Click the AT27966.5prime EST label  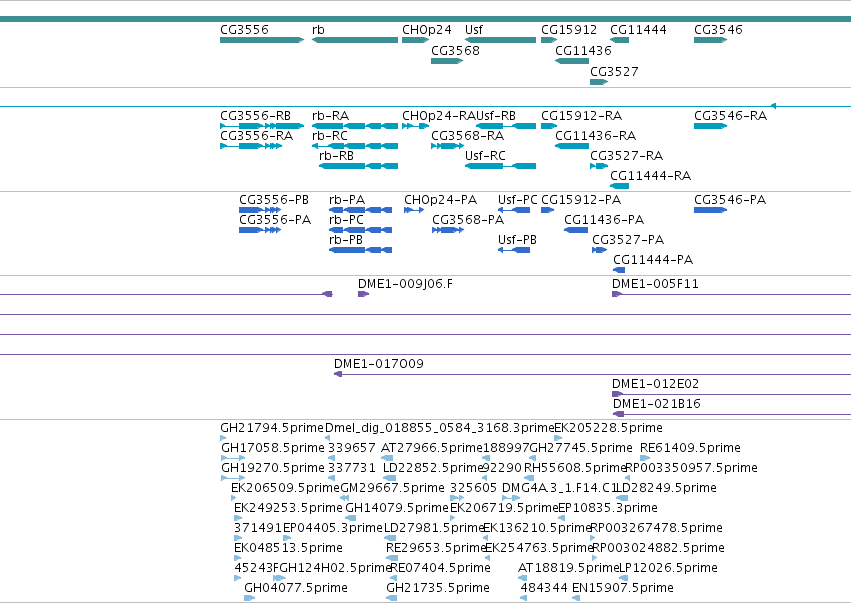tap(432, 448)
